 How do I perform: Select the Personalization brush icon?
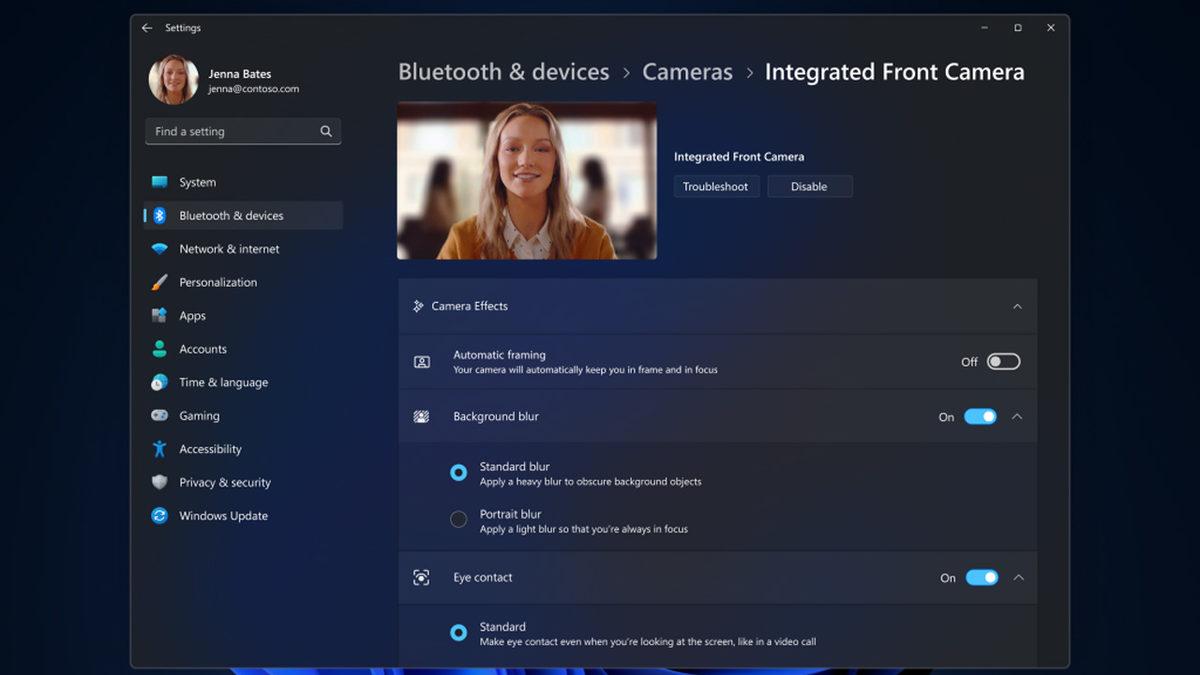pos(161,282)
